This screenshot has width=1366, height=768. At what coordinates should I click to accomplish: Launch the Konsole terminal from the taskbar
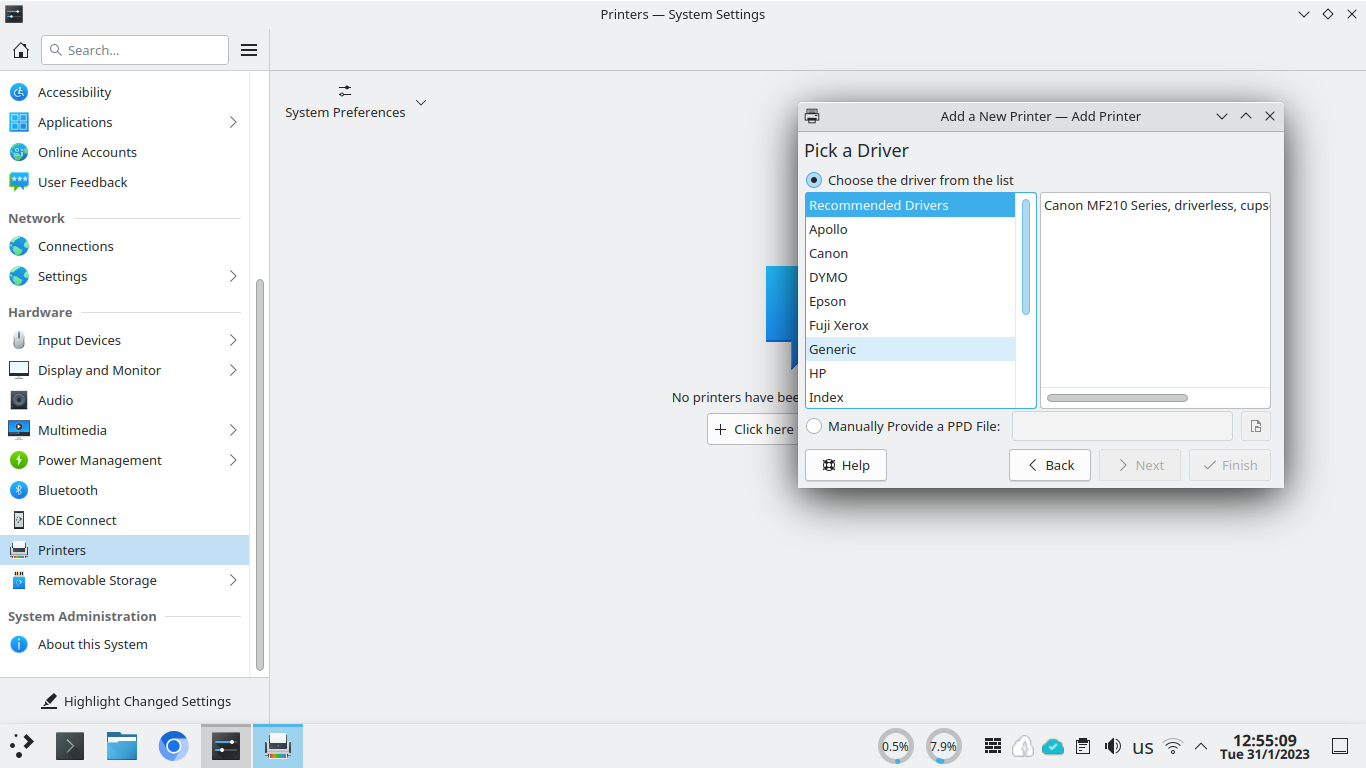(x=70, y=746)
